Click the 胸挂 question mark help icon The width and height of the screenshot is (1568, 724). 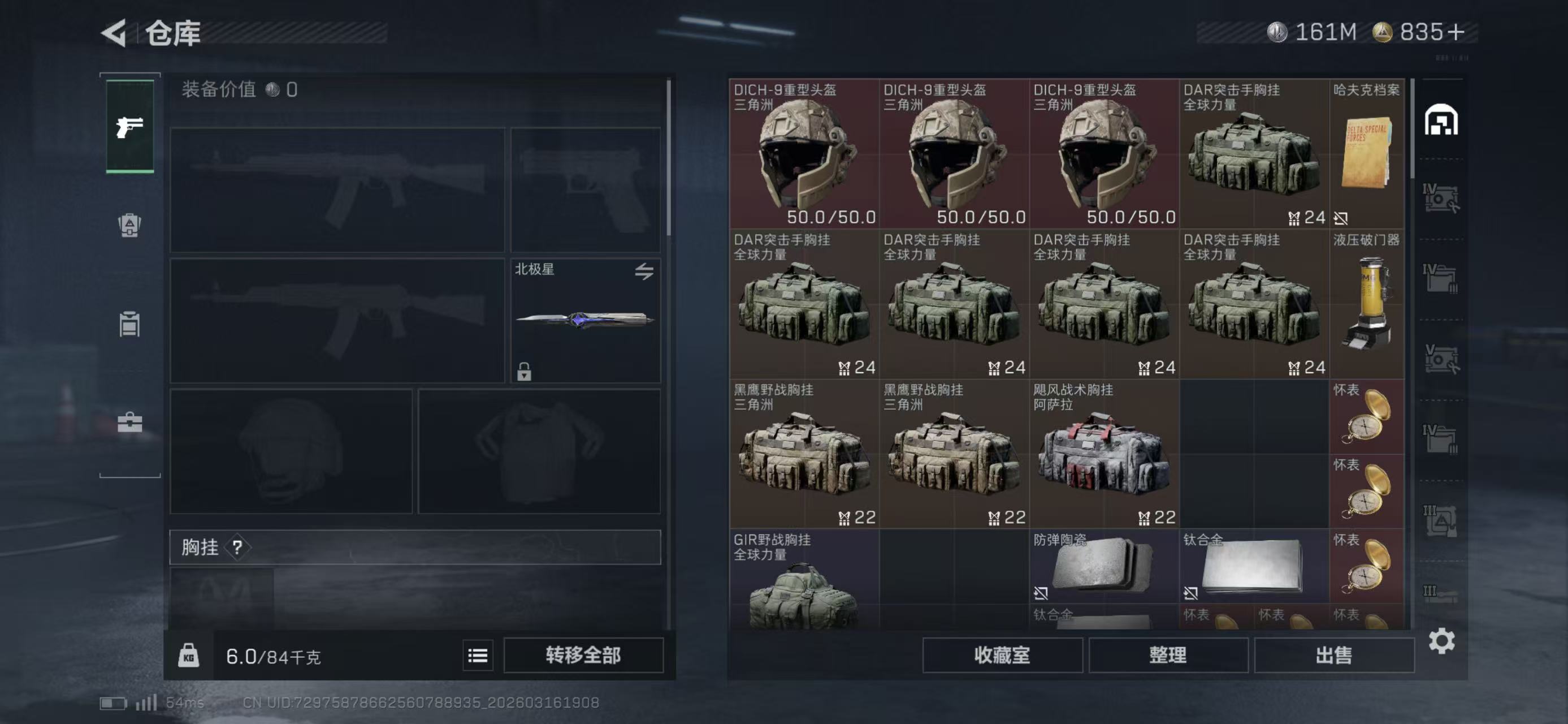(237, 548)
